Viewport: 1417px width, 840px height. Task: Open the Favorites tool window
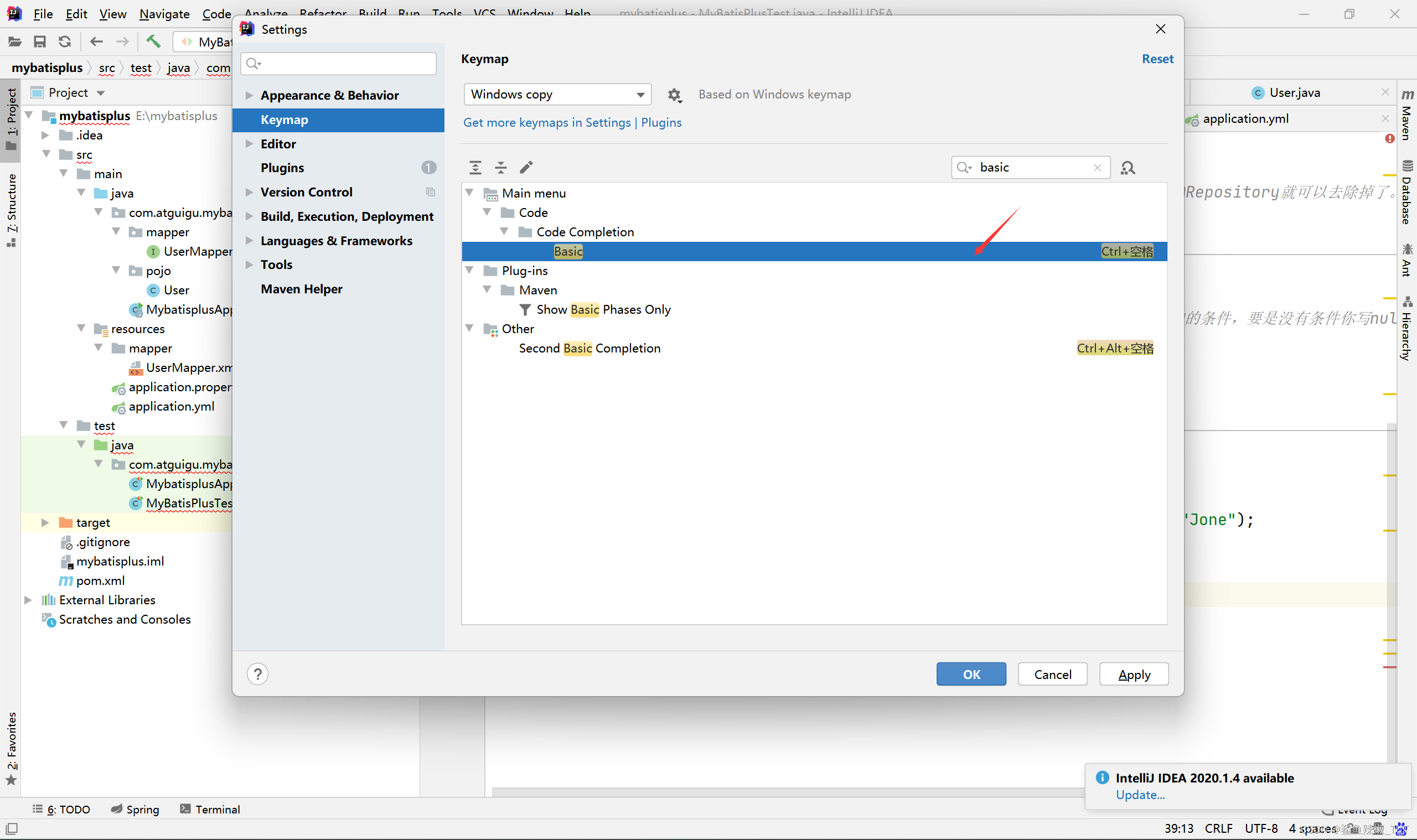pos(11,748)
